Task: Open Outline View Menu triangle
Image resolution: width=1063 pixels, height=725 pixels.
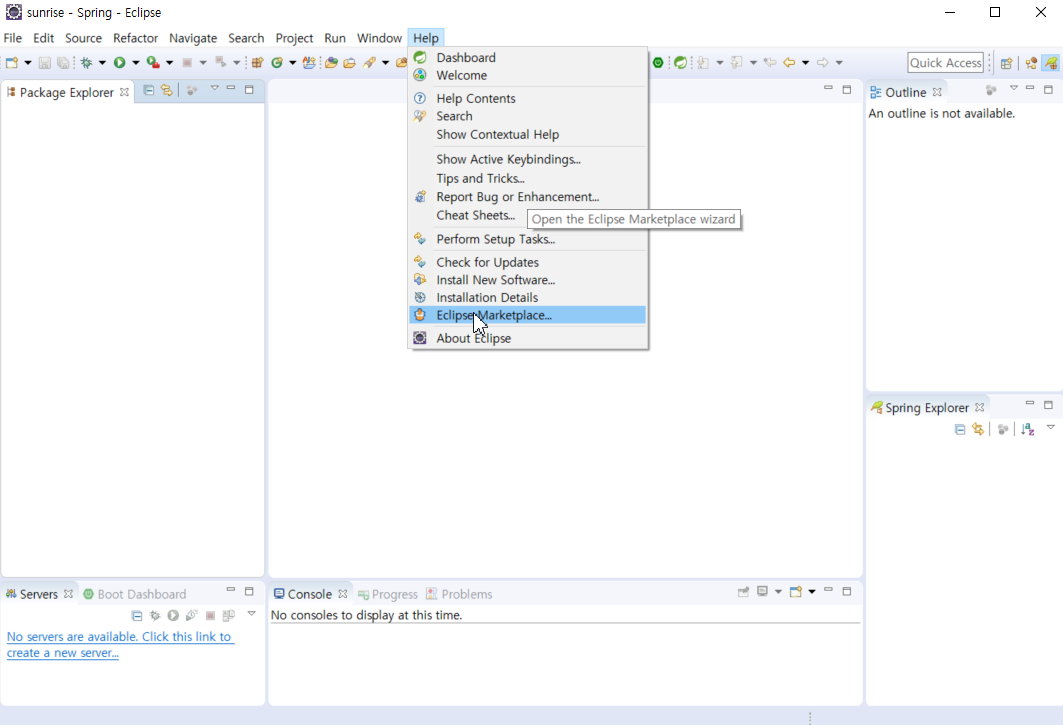Action: [x=1014, y=88]
